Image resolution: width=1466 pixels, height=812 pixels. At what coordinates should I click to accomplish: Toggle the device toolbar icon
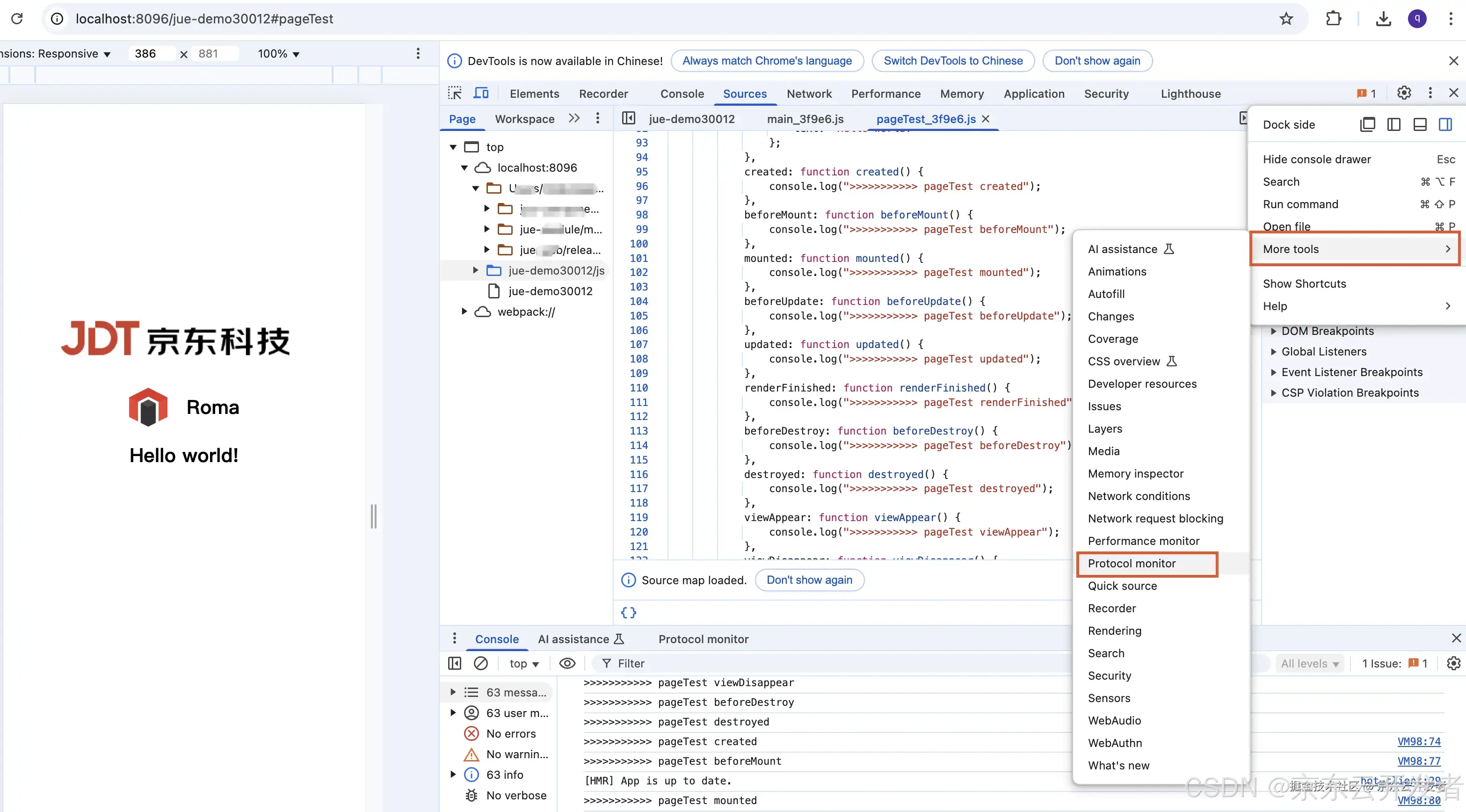click(481, 93)
